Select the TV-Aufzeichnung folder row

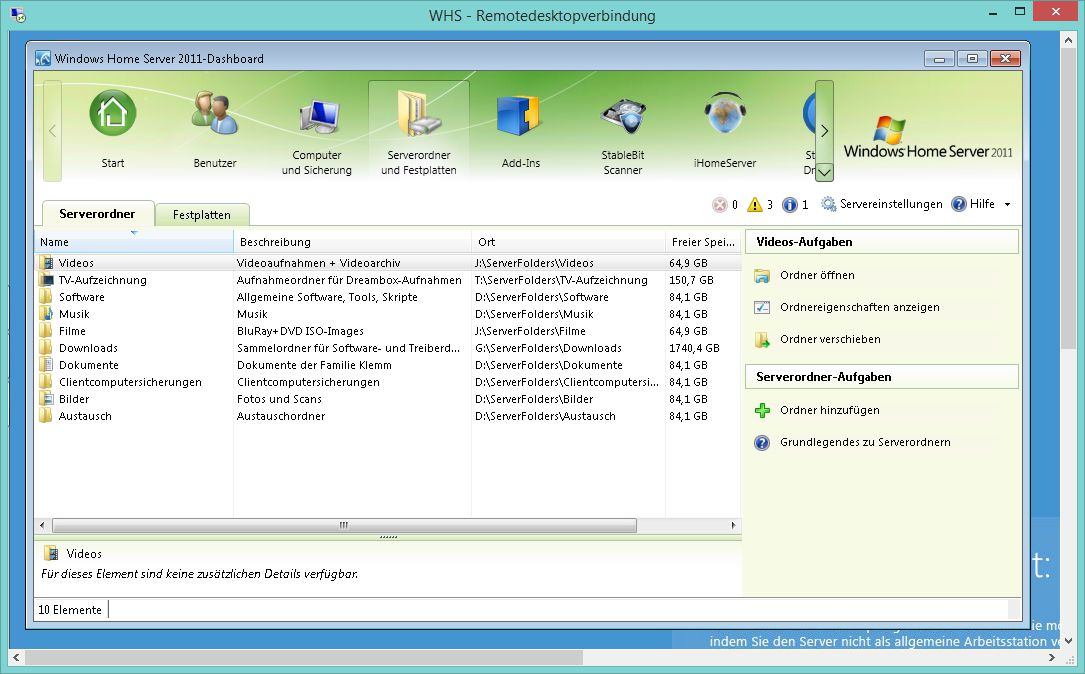tap(388, 280)
